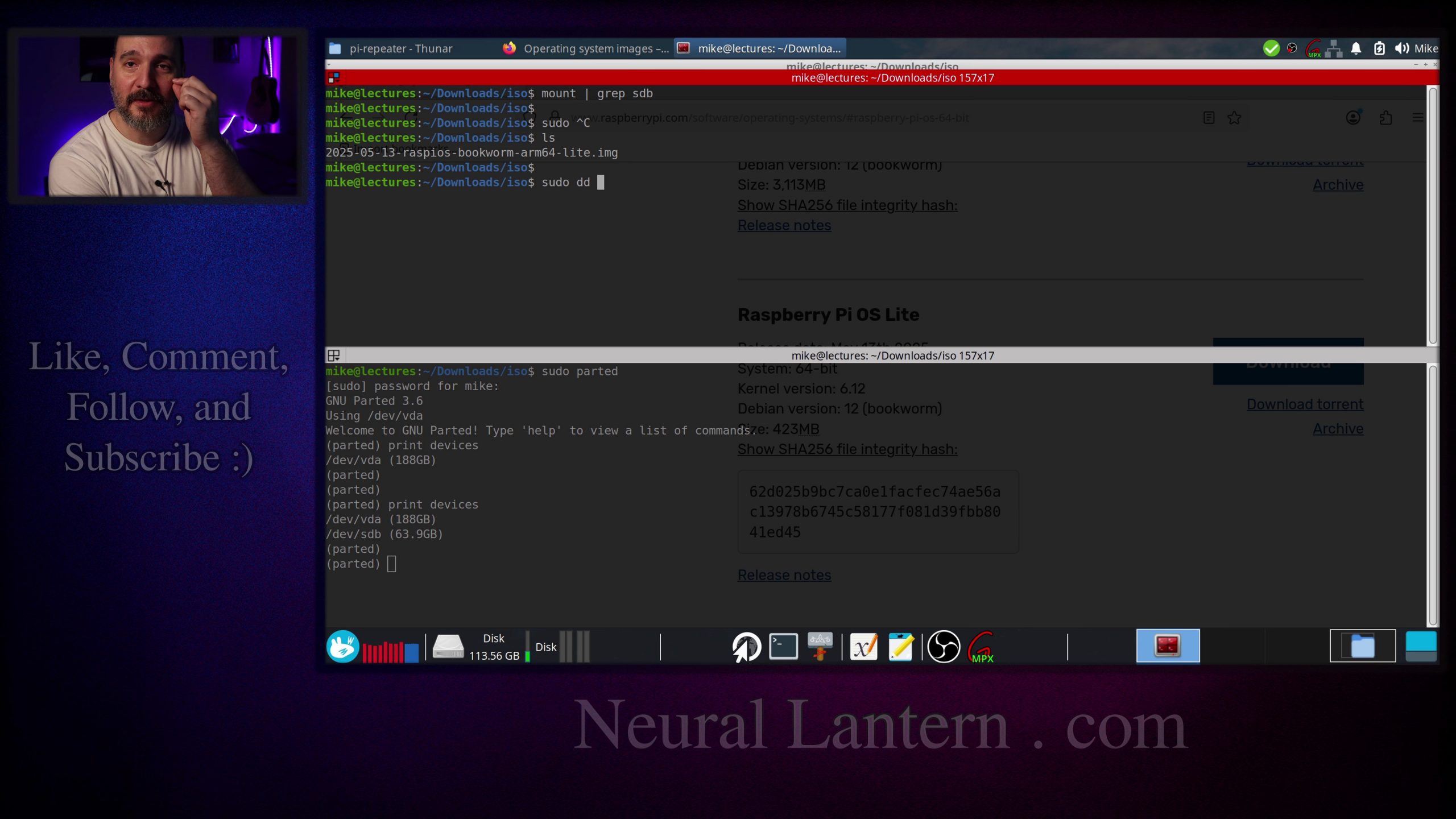The height and width of the screenshot is (819, 1456).
Task: Open Release notes link below the SHA256 hash
Action: [x=784, y=575]
